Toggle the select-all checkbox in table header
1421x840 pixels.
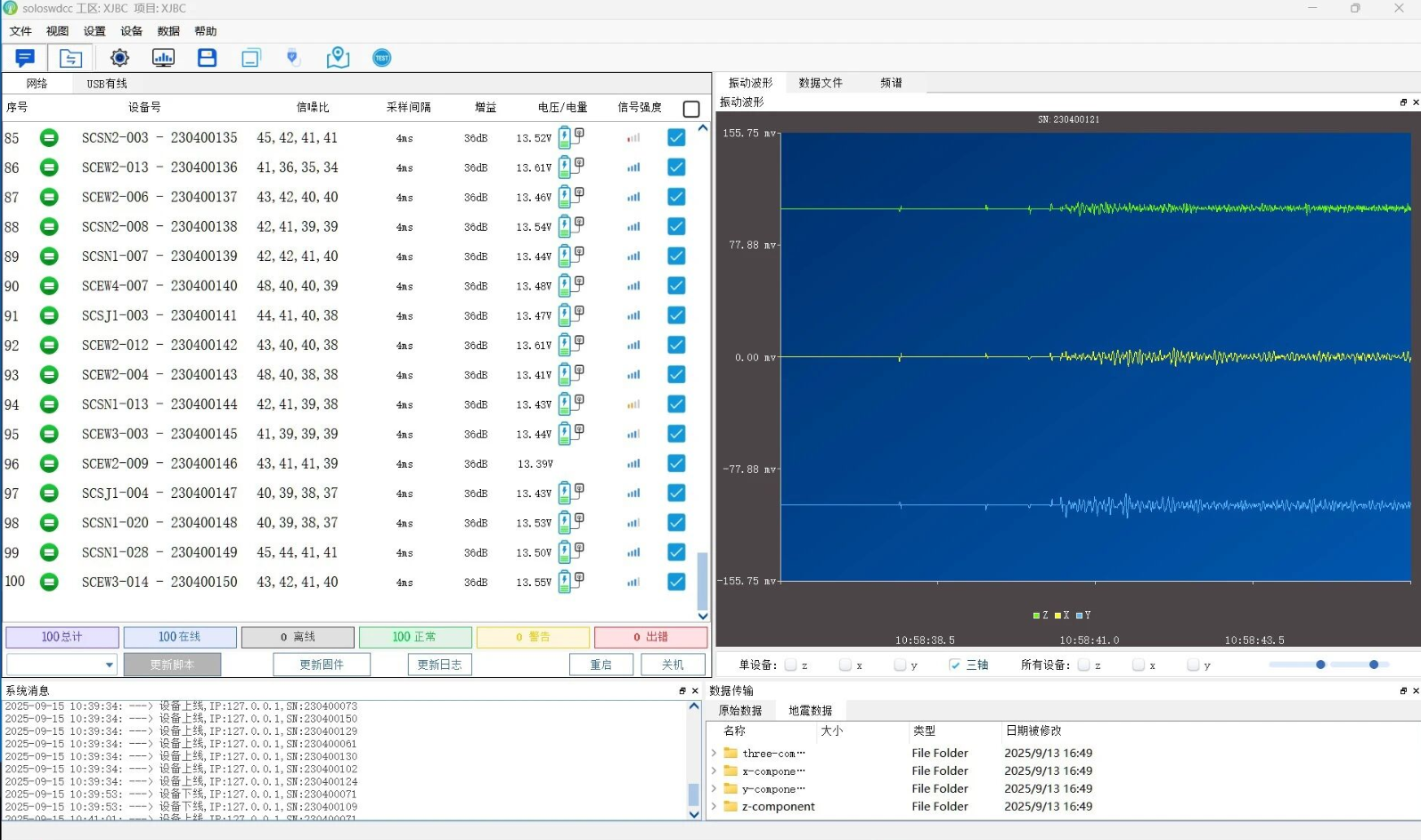pyautogui.click(x=690, y=109)
